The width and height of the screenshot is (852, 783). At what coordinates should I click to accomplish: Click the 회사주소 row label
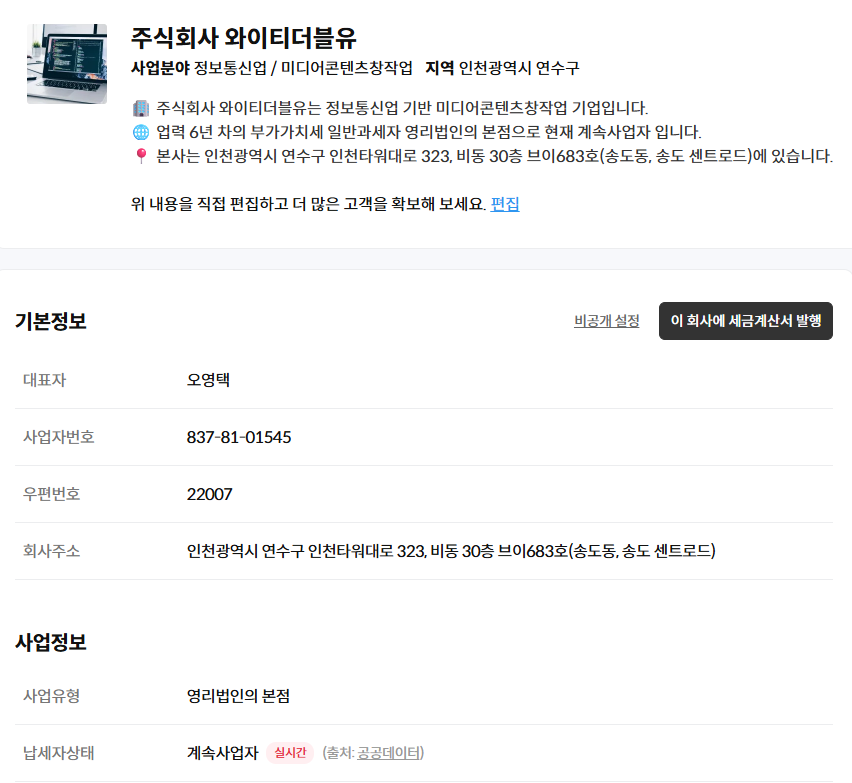pos(52,551)
